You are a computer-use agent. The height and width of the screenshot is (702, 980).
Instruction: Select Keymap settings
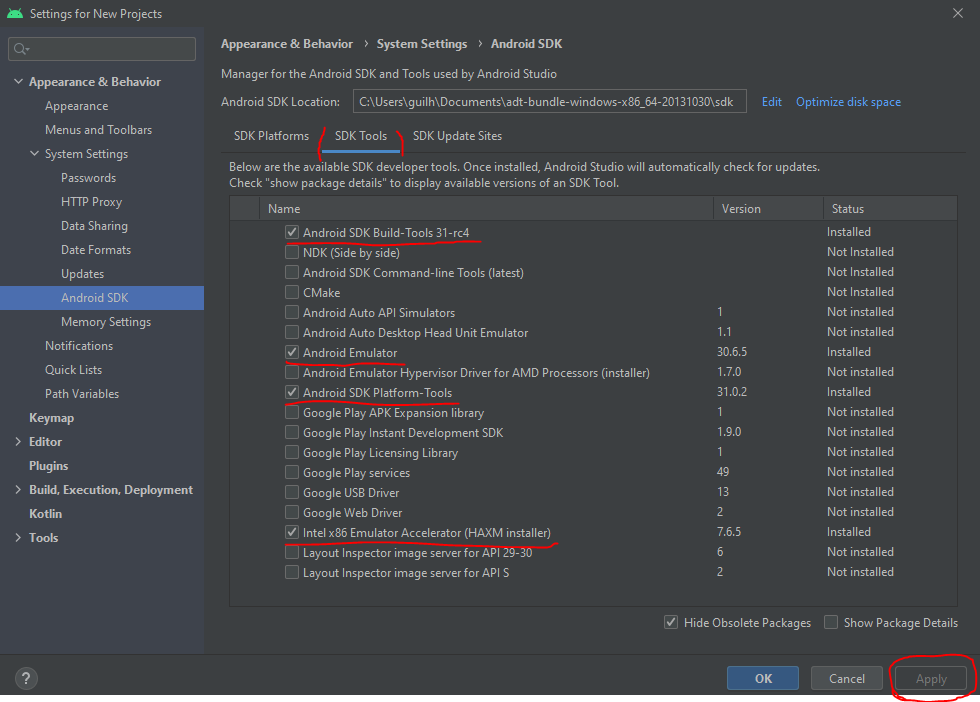(51, 418)
